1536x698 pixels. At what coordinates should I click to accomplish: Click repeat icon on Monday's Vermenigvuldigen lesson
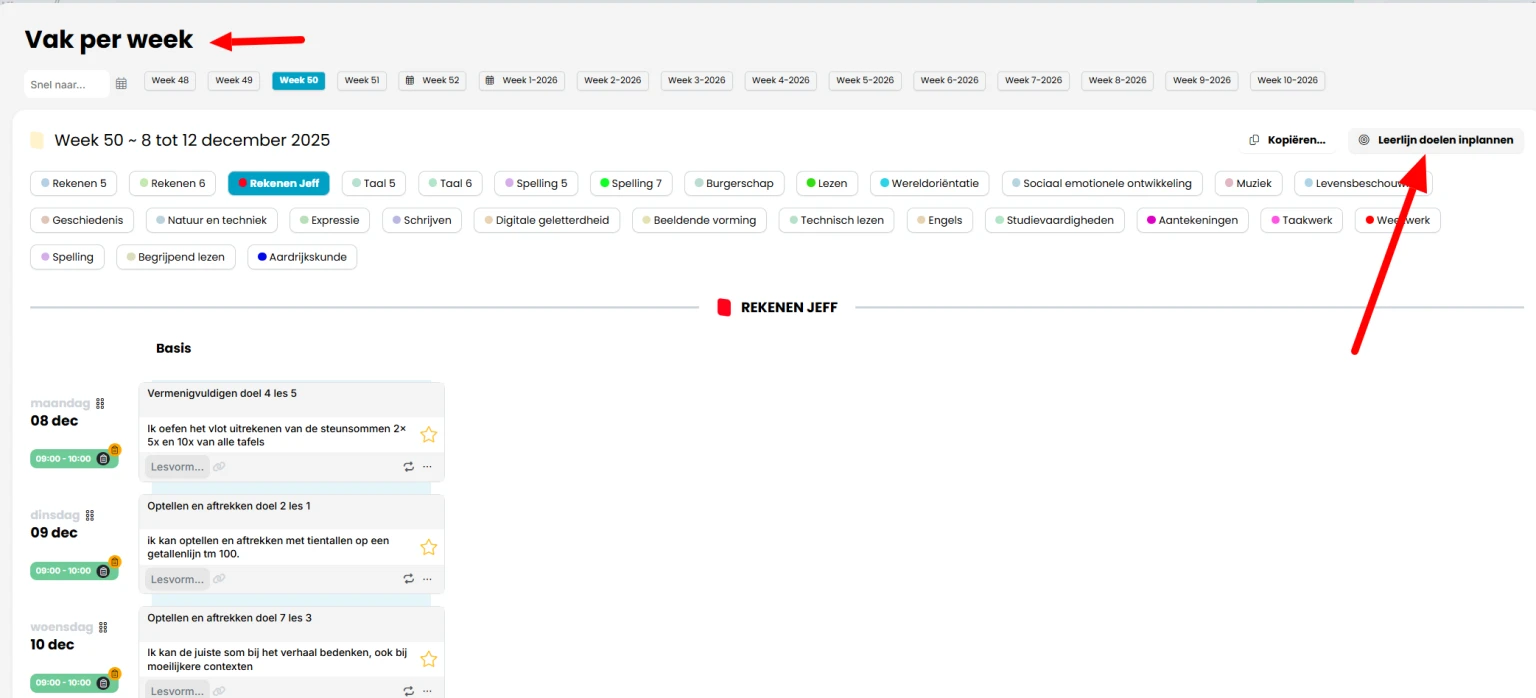(x=408, y=467)
